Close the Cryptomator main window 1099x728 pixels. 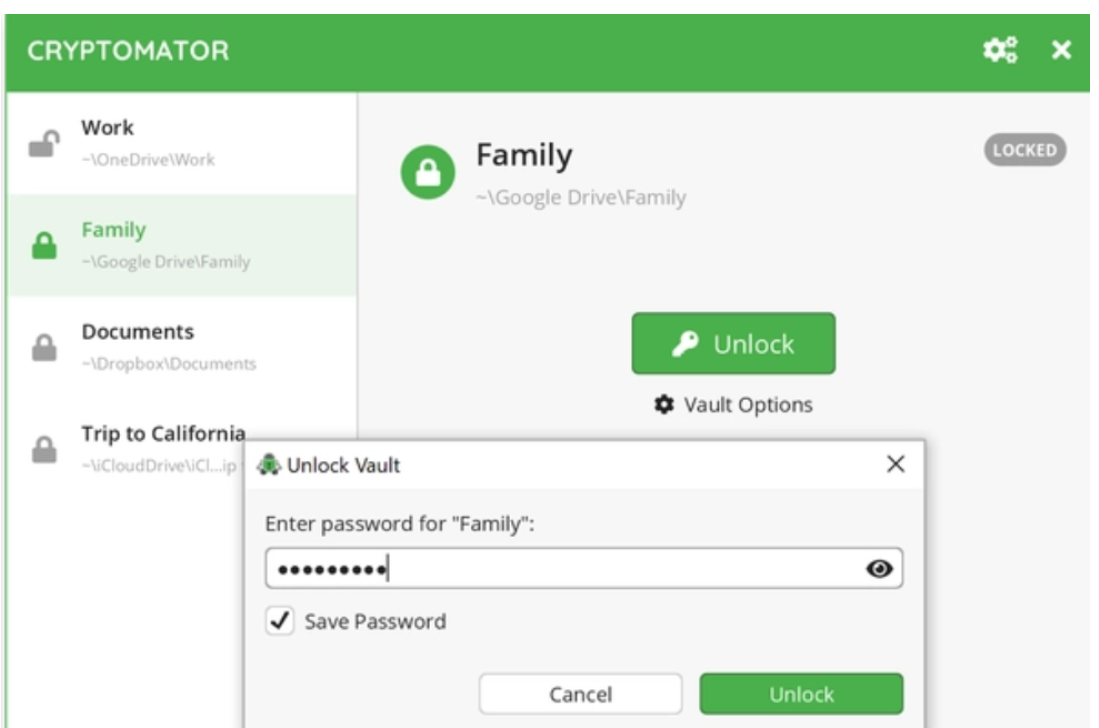(1061, 50)
